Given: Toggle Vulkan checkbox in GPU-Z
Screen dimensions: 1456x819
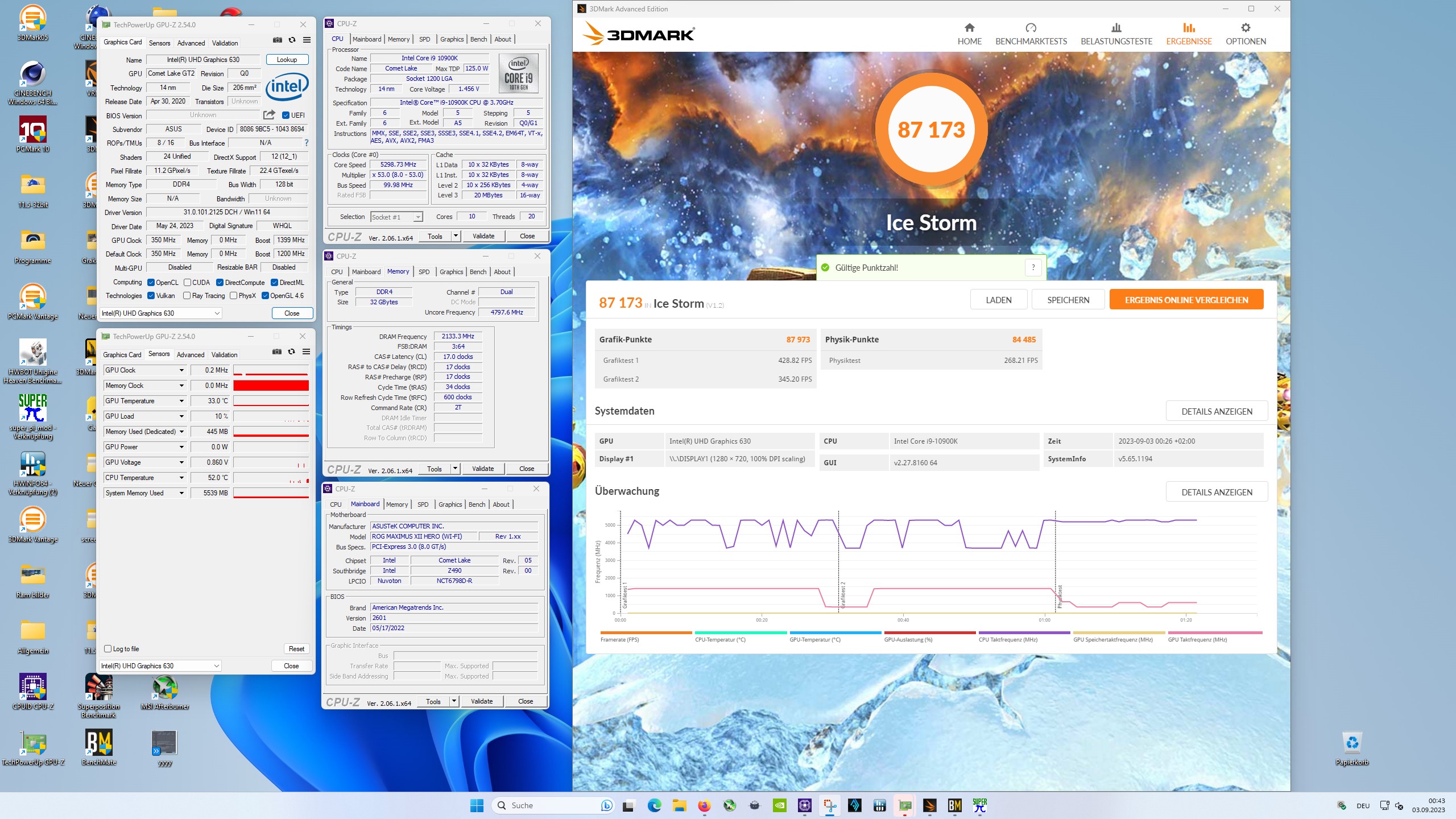Looking at the screenshot, I should pos(151,295).
